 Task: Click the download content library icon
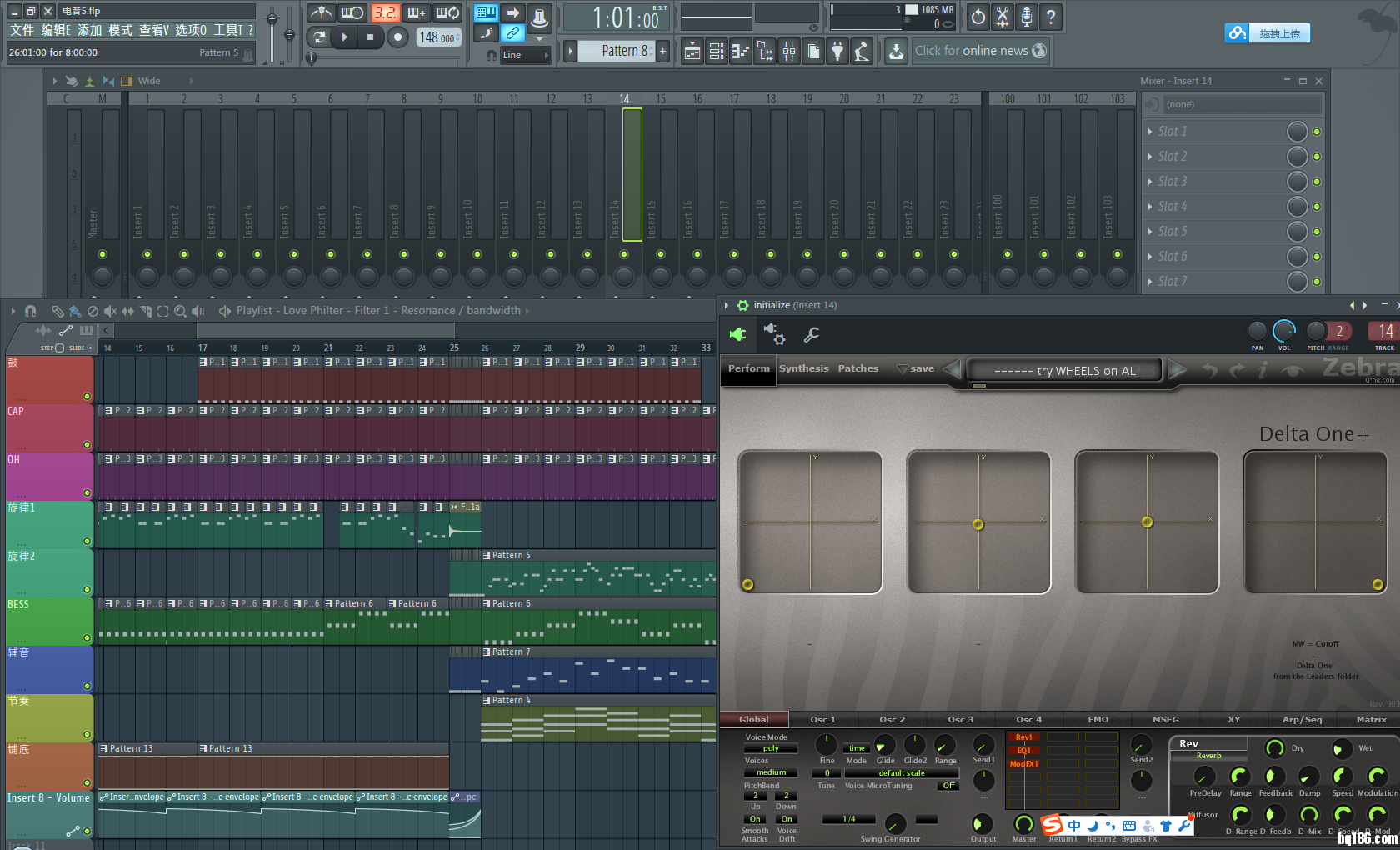pyautogui.click(x=896, y=52)
